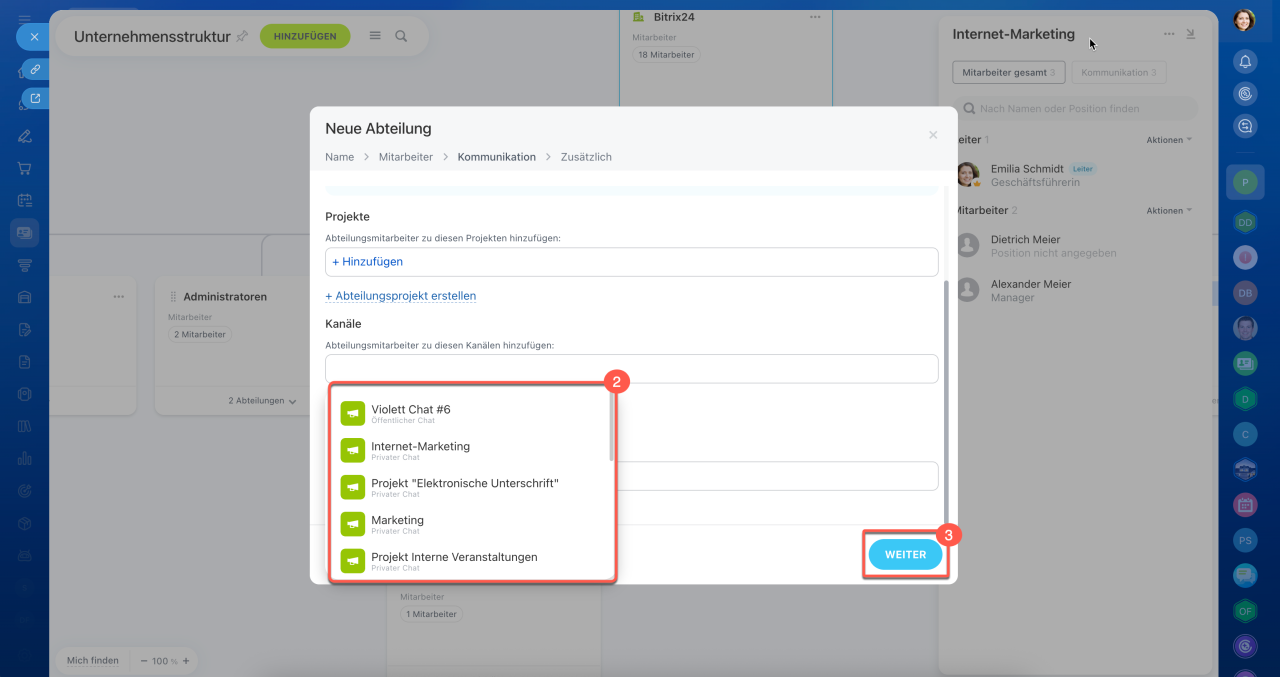Click the employee search field

pos(1075,108)
